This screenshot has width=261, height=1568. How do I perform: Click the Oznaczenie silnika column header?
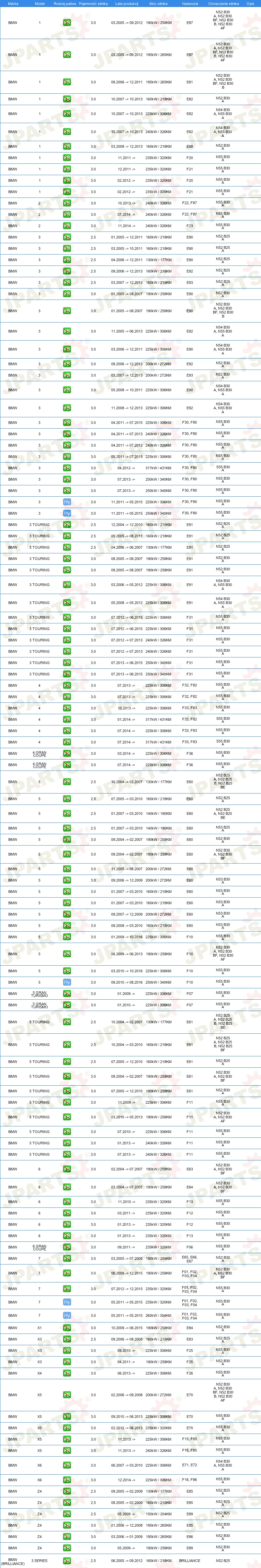(223, 4)
